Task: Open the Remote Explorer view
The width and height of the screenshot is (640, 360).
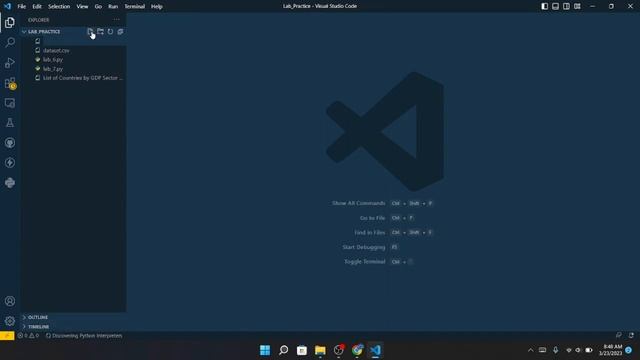Action: [10, 103]
